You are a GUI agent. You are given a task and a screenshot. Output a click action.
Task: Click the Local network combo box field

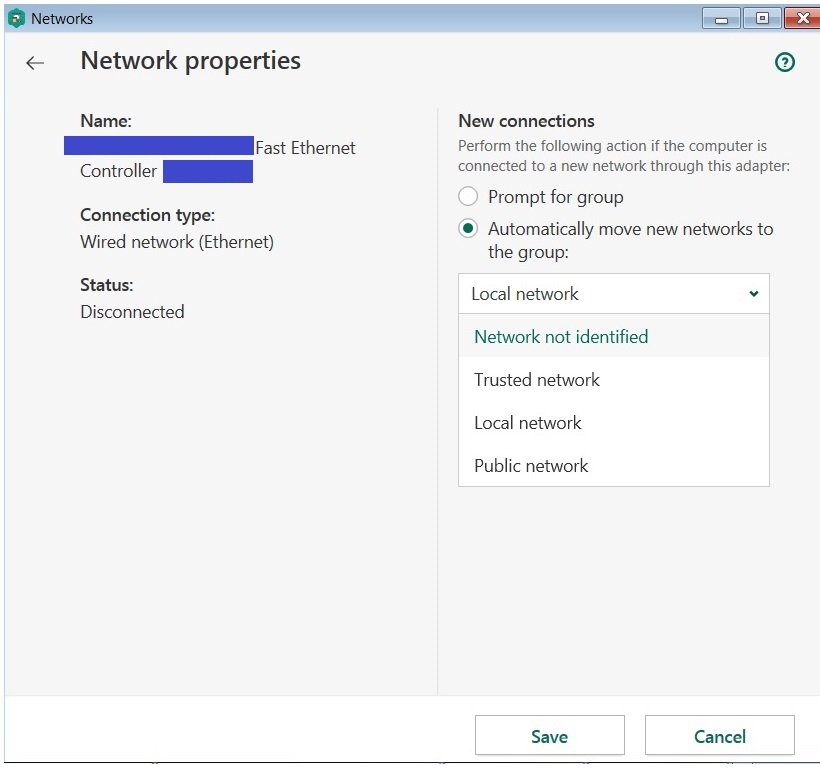point(600,294)
